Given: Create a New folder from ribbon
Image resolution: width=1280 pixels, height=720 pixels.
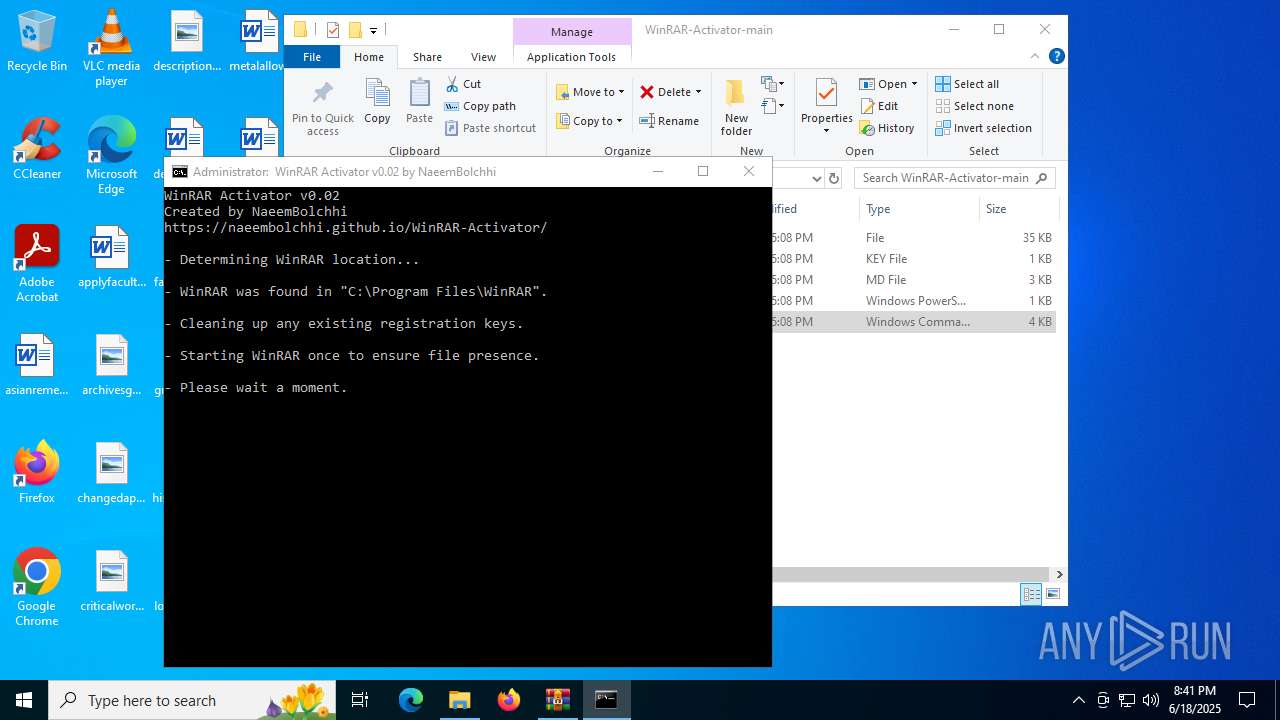Looking at the screenshot, I should point(736,107).
